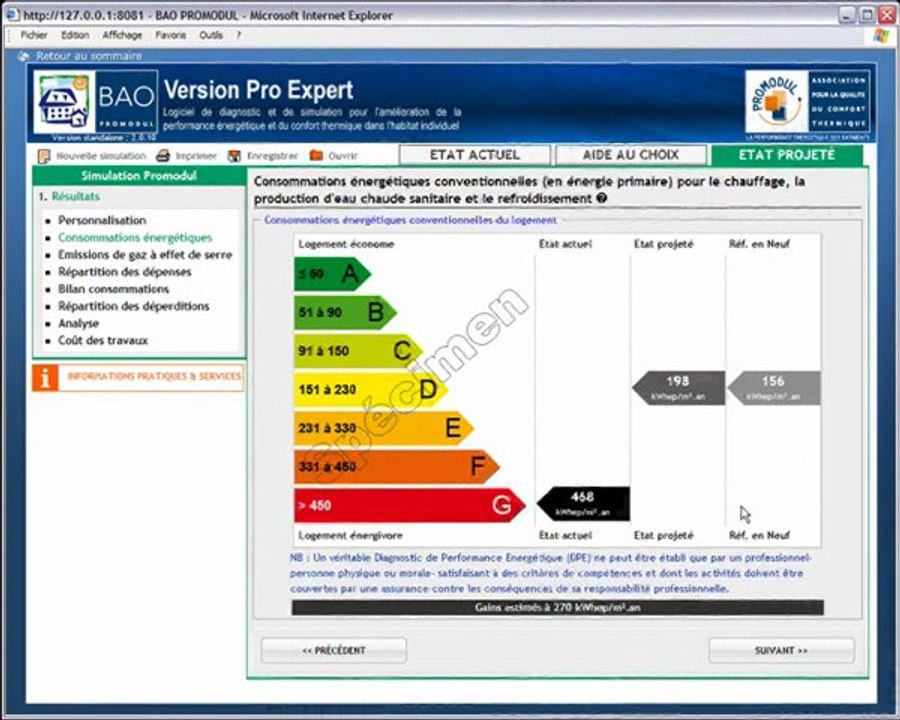Click the red G energy class arrow
The image size is (900, 720).
coord(410,505)
